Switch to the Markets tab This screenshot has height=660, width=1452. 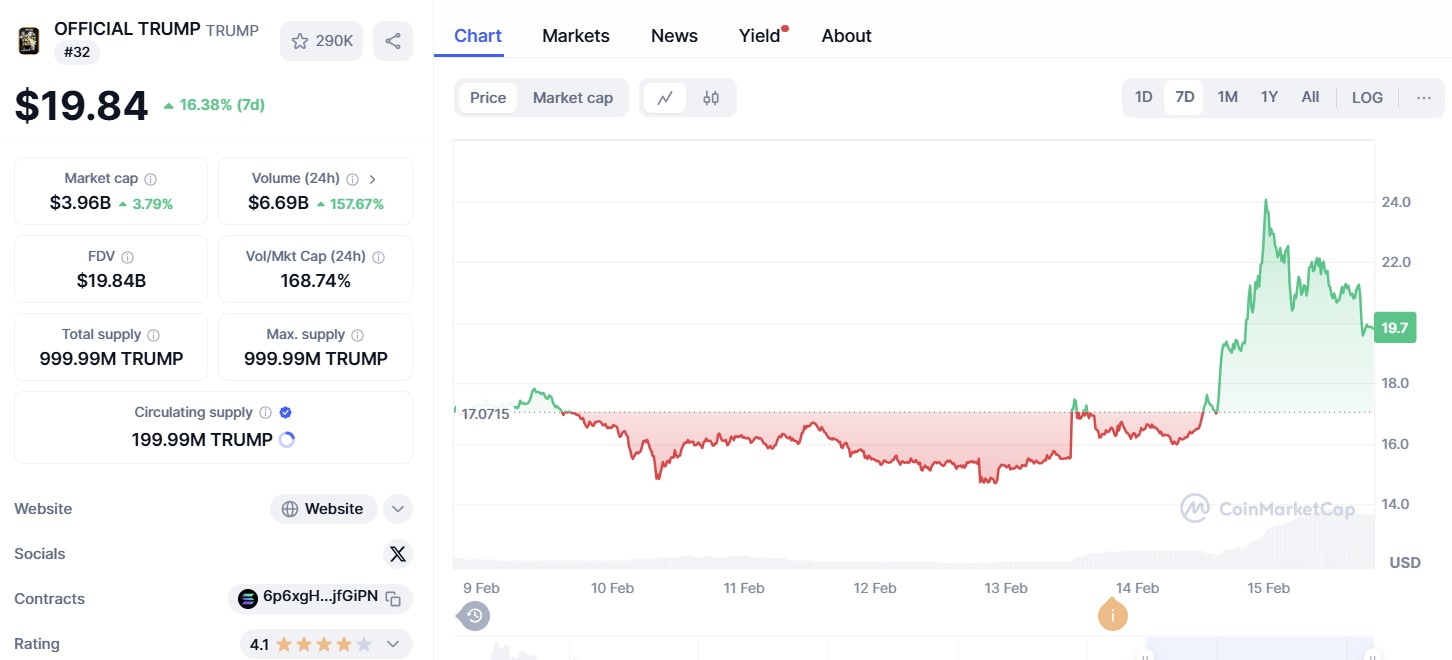[575, 36]
